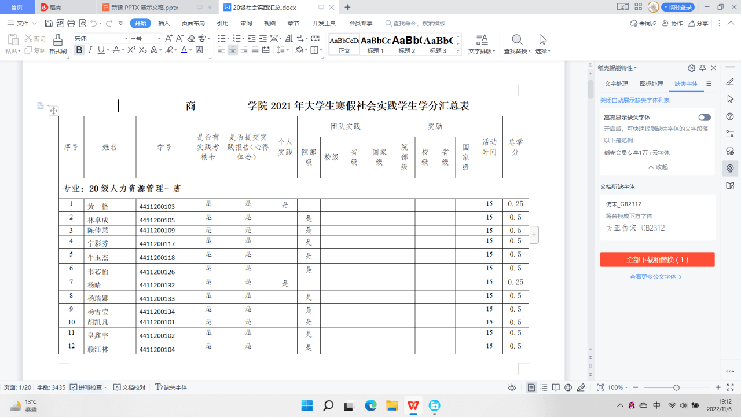This screenshot has height=418, width=742.
Task: Click the table move handle
Action: 53,110
